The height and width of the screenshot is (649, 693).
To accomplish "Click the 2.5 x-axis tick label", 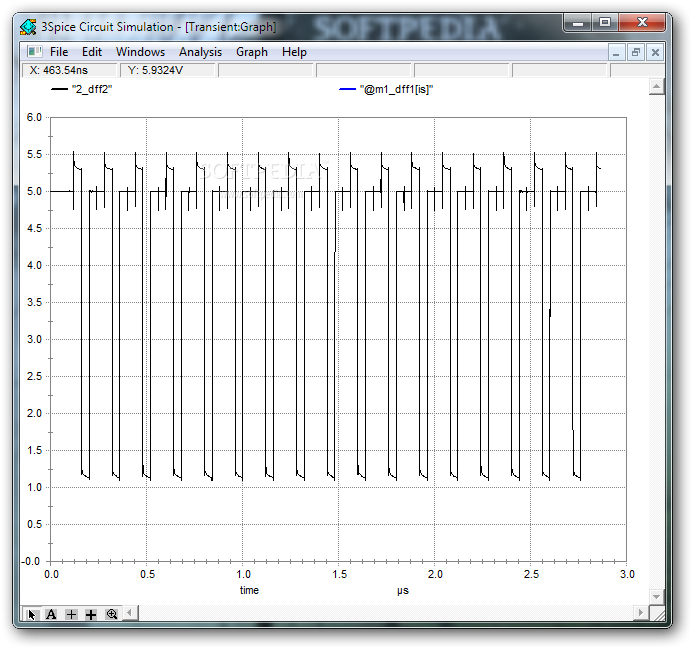I will (531, 574).
